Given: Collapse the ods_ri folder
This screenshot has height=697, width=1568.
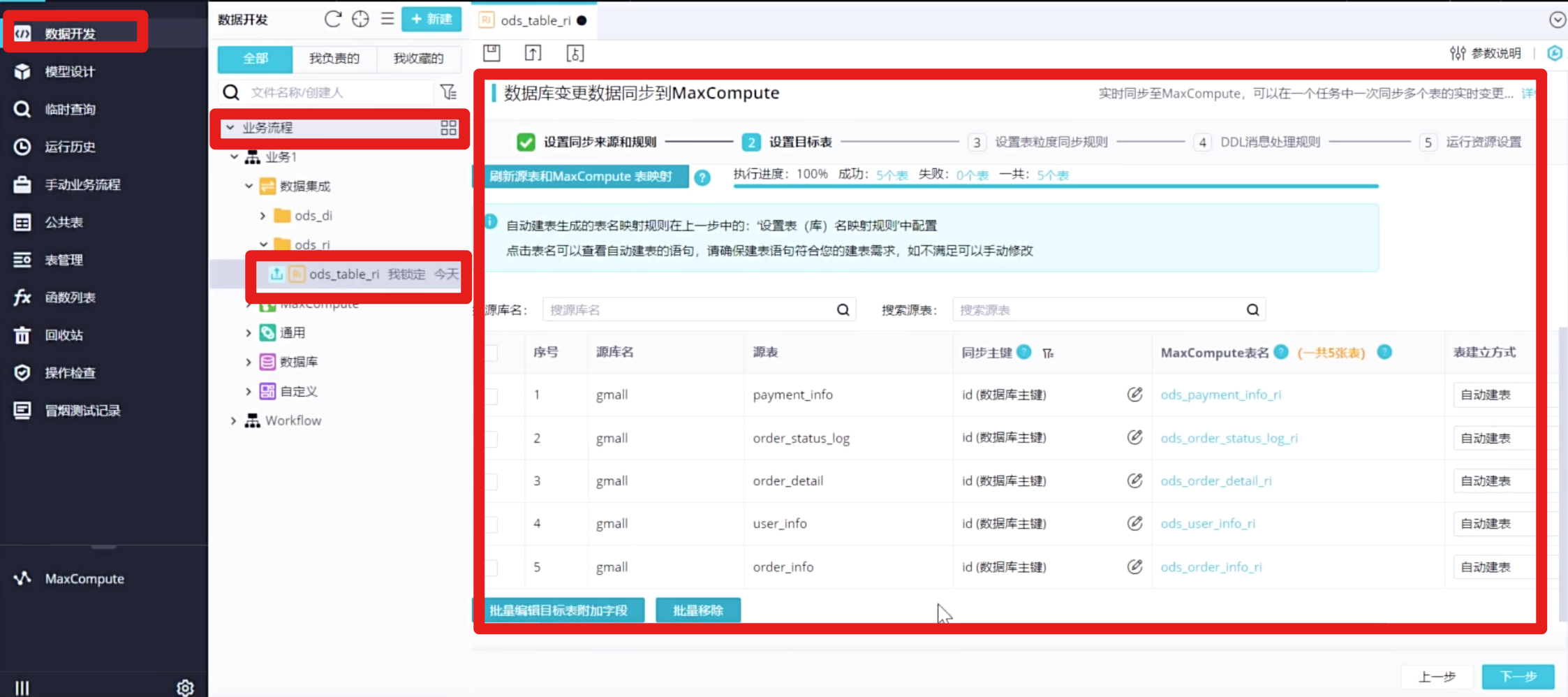Looking at the screenshot, I should 264,244.
